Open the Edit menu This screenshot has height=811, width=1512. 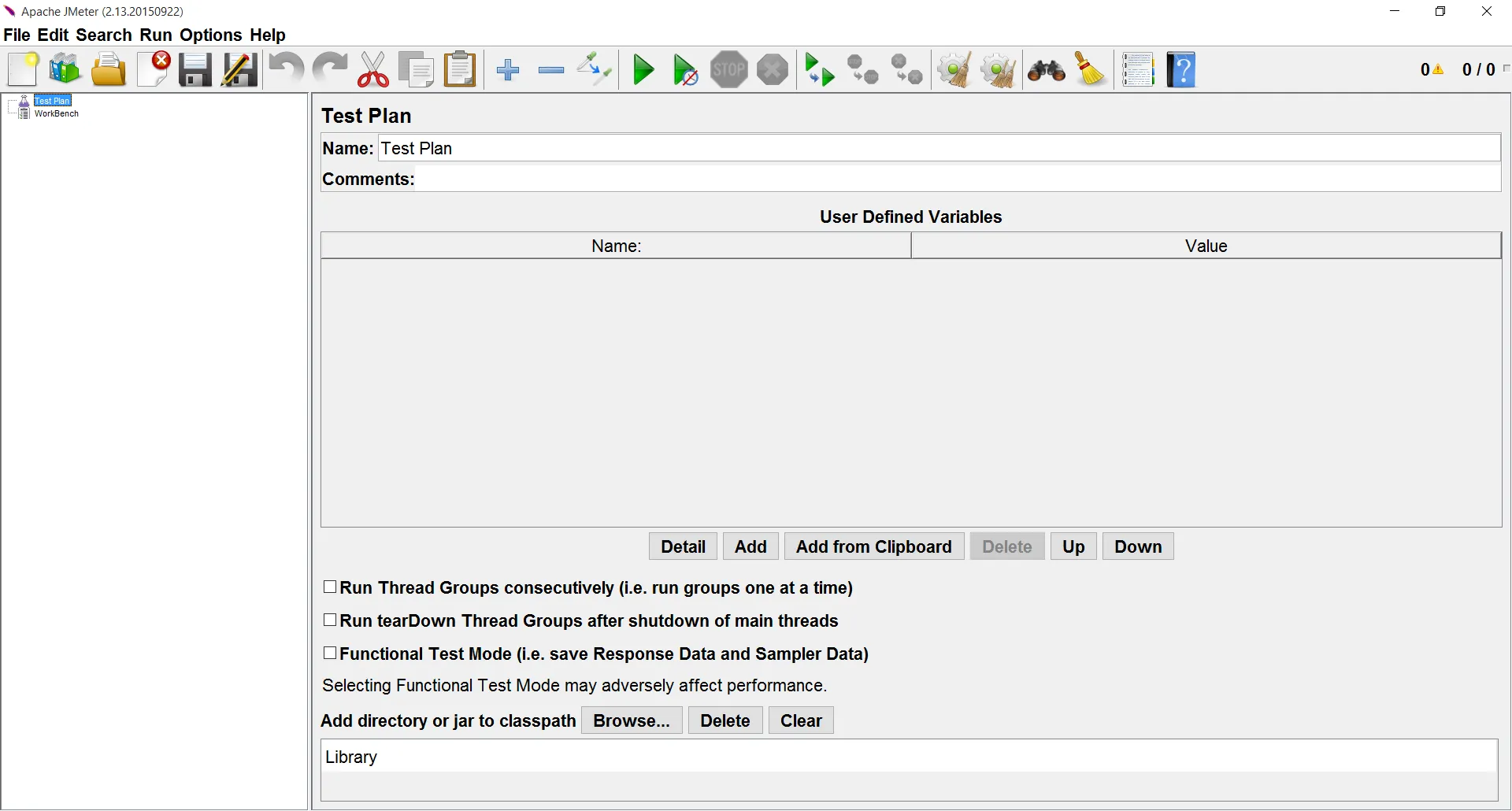click(53, 35)
